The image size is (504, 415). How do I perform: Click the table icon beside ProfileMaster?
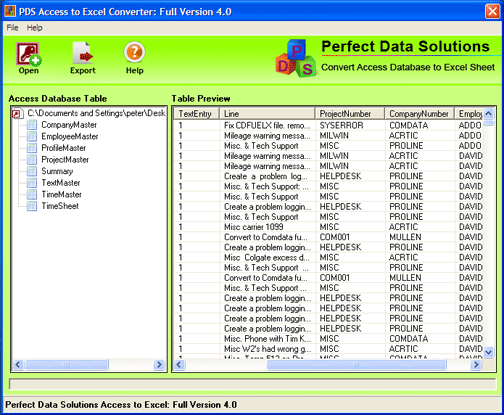[x=32, y=148]
